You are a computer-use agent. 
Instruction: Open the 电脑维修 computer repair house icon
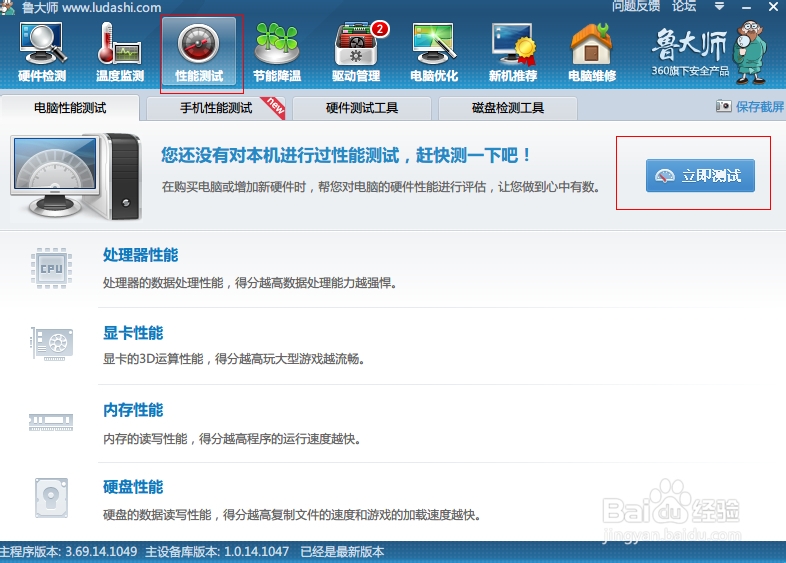592,53
